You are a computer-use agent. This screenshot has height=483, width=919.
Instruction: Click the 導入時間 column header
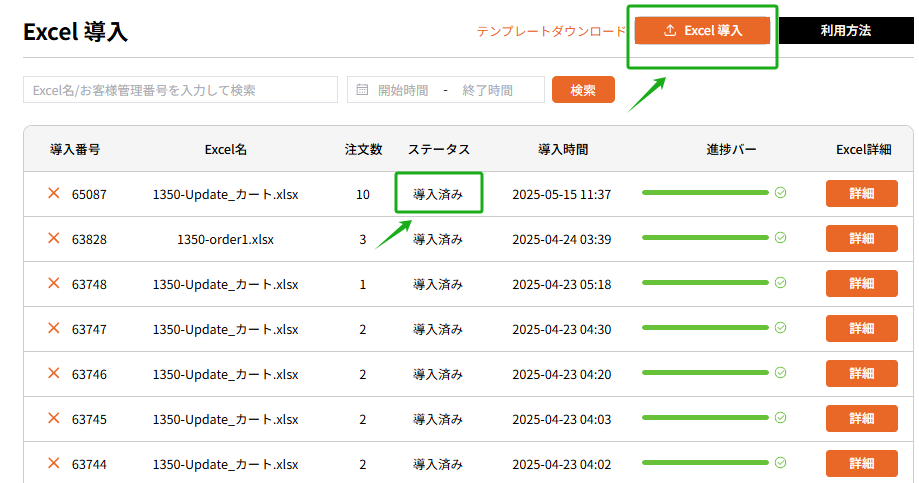tap(563, 149)
